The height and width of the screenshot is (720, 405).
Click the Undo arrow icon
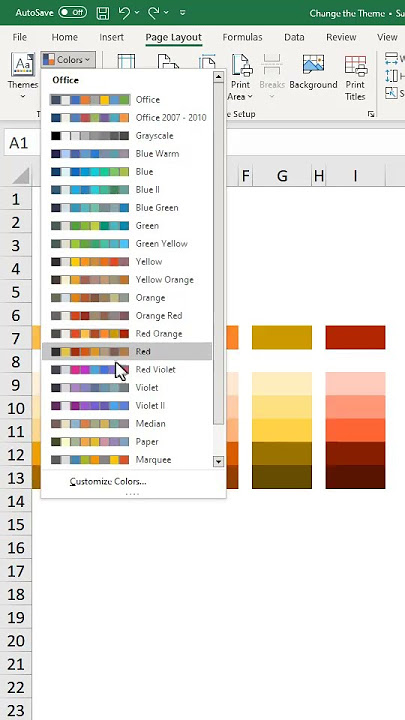(x=124, y=13)
